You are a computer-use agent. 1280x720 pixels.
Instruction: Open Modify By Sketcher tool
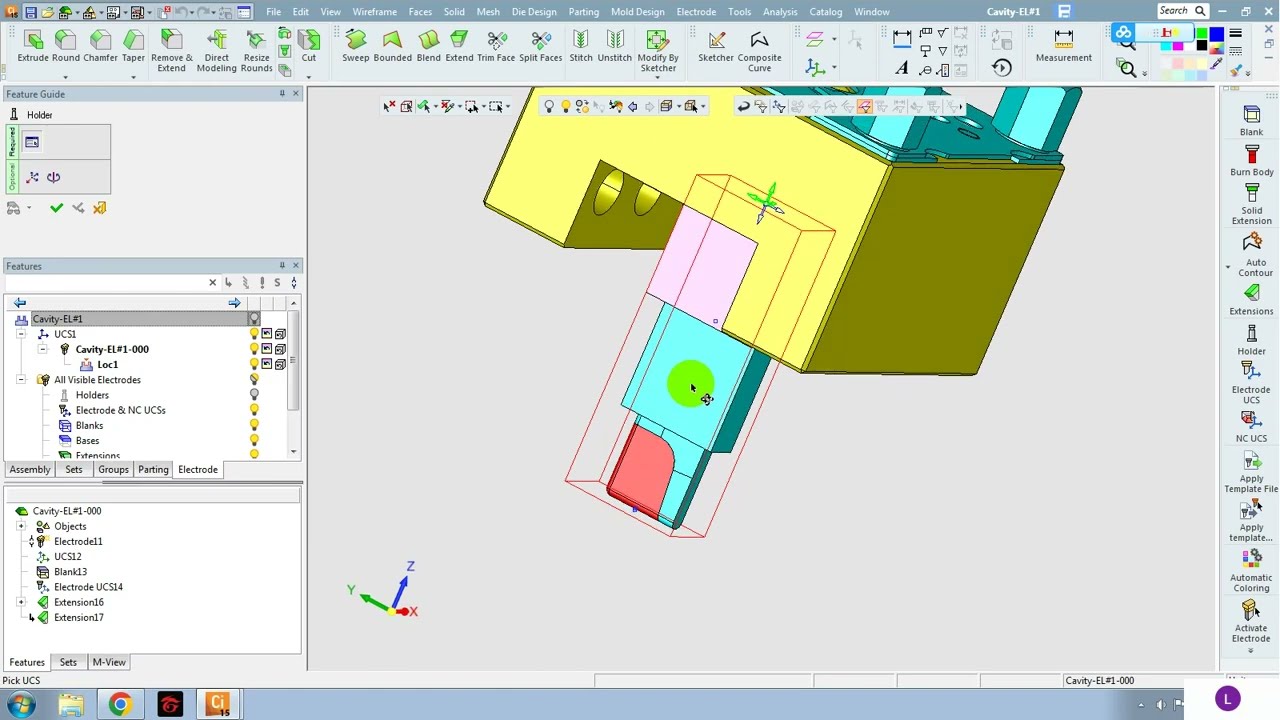coord(658,51)
